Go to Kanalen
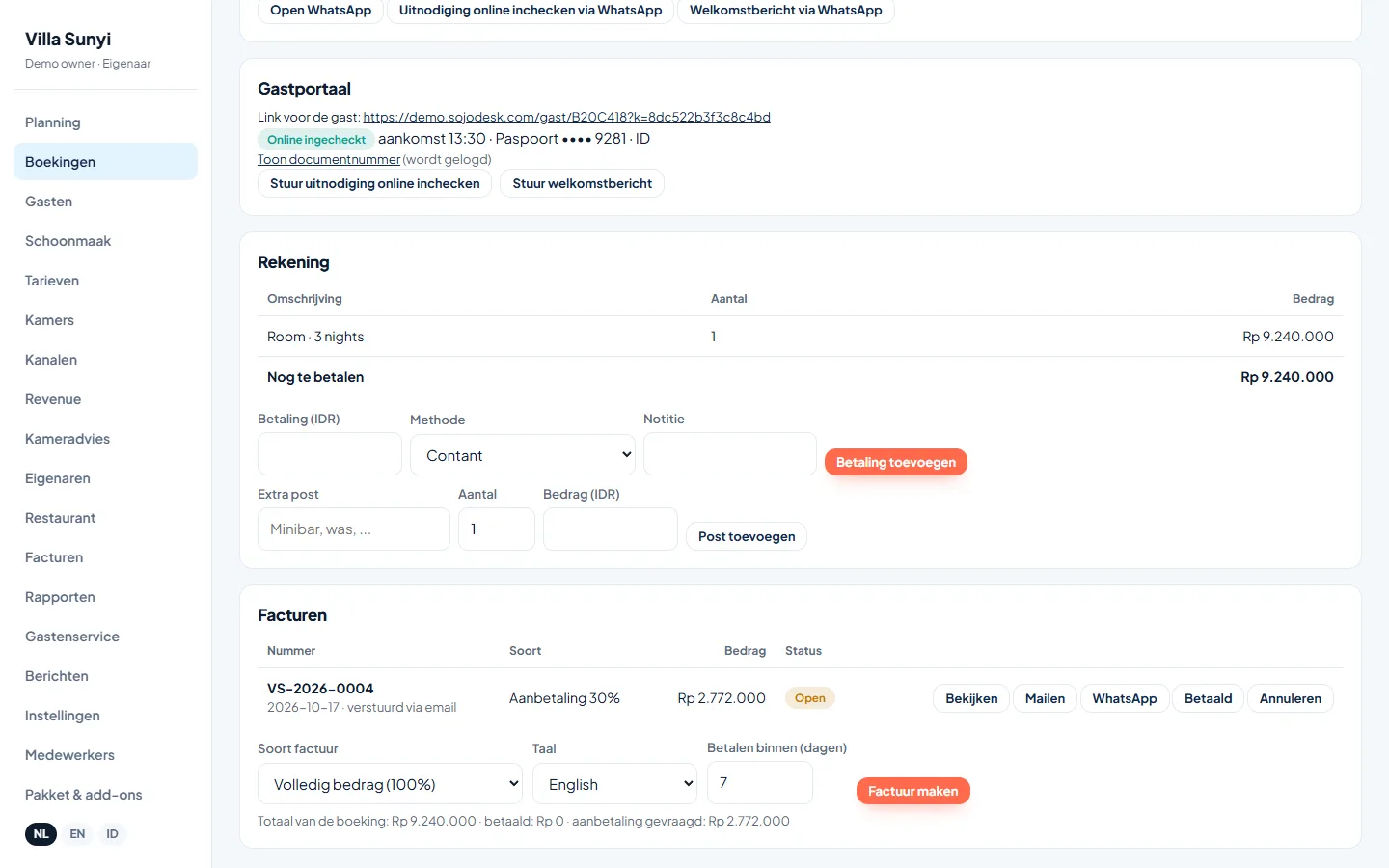This screenshot has width=1389, height=868. tap(105, 360)
